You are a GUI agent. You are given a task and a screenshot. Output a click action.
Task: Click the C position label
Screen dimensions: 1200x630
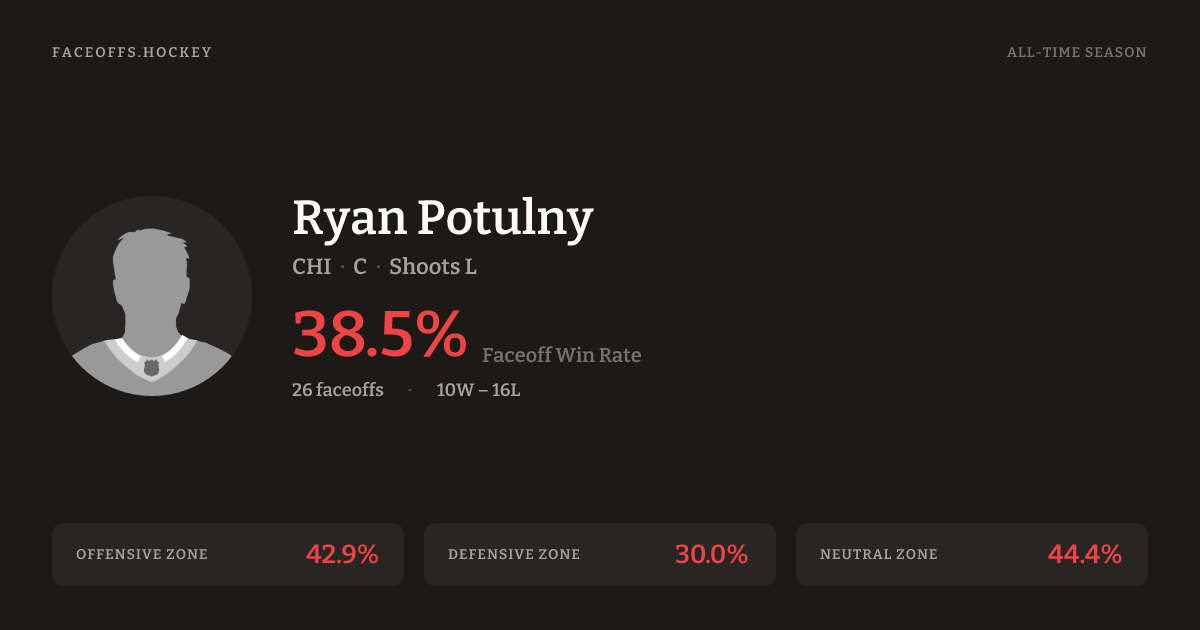coord(360,267)
